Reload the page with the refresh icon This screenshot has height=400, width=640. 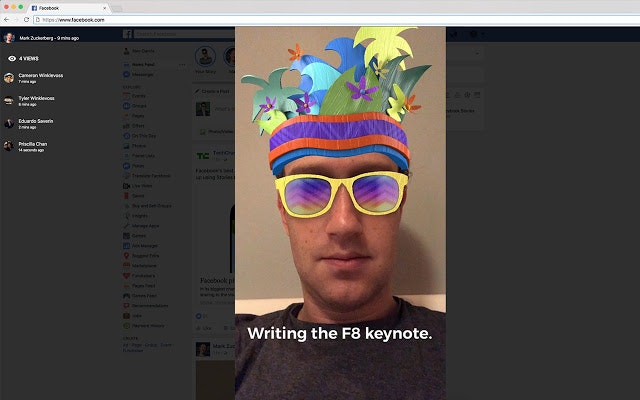click(27, 20)
